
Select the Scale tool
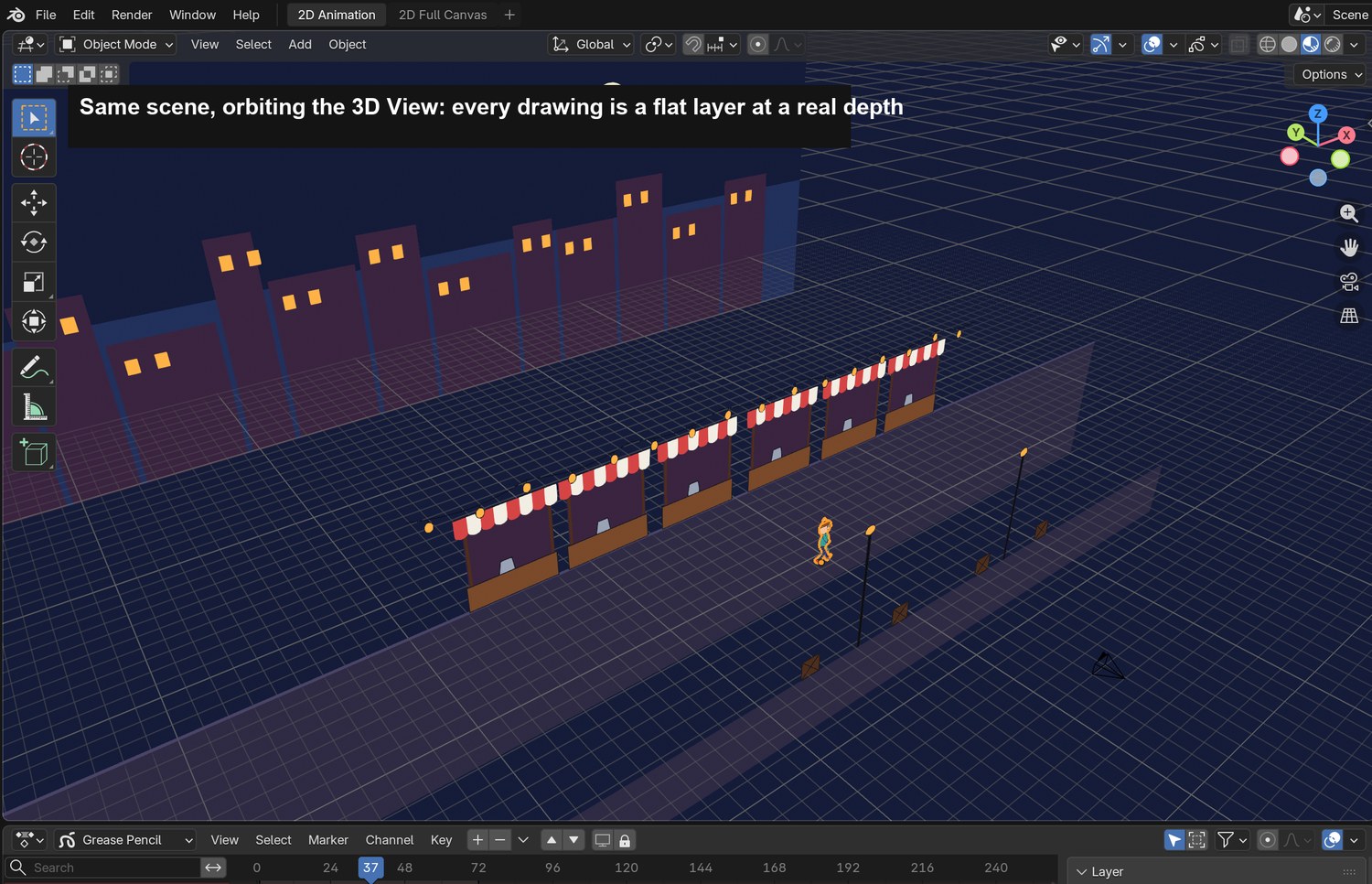coord(34,282)
